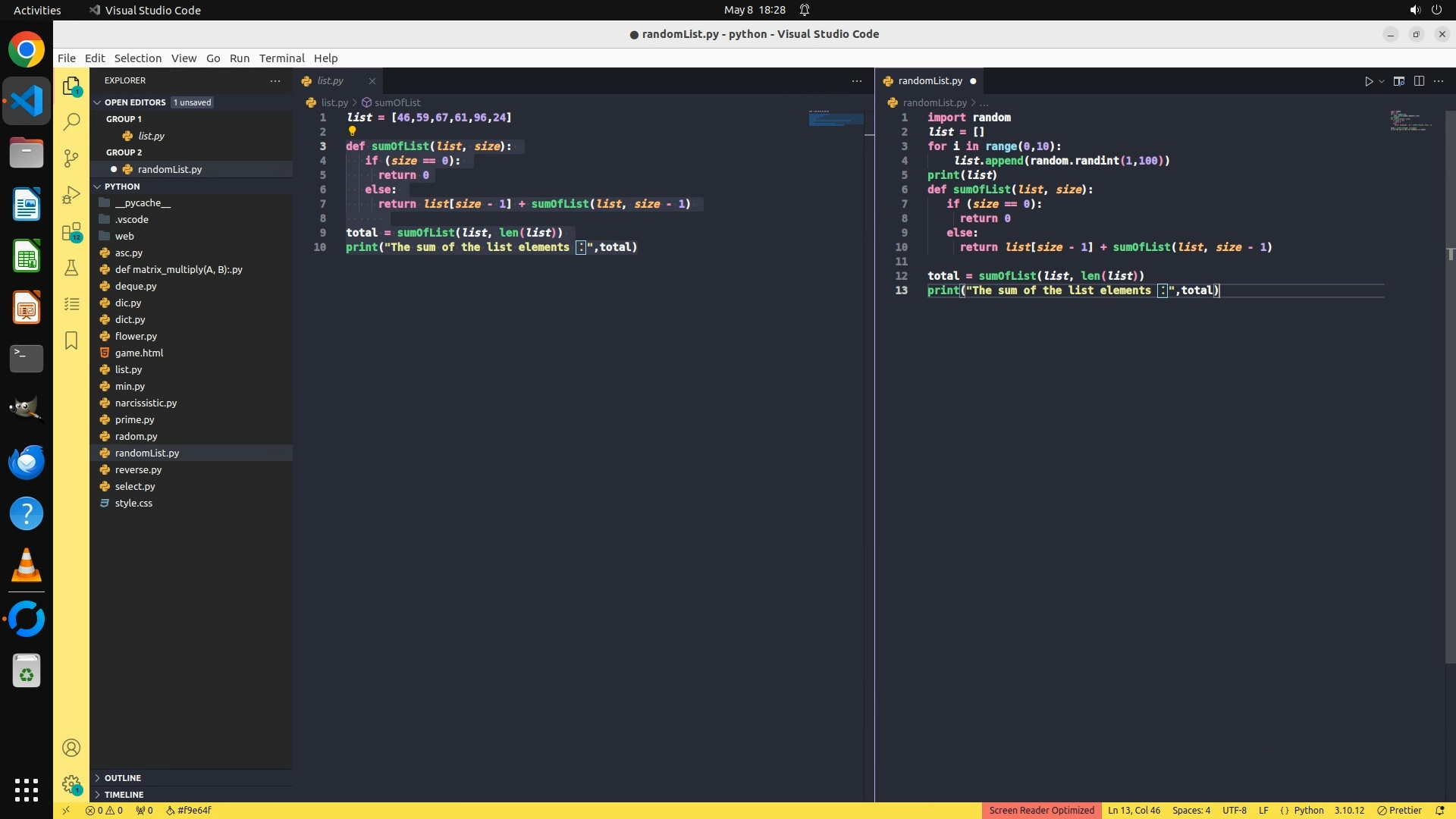Click the Spaces: 4 indentation setting
The image size is (1456, 819).
(x=1191, y=810)
